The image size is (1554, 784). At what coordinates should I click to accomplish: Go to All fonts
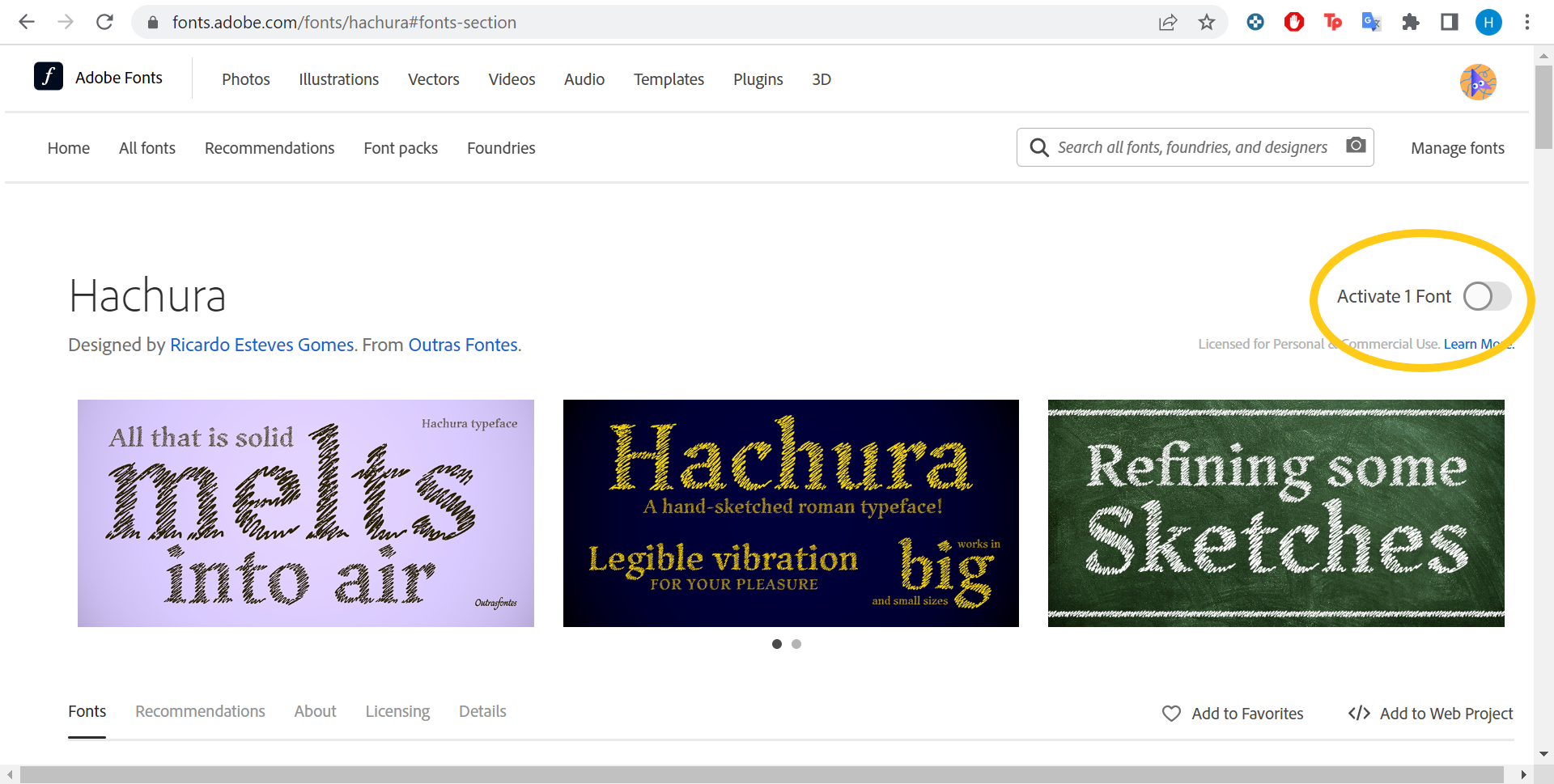click(x=147, y=148)
